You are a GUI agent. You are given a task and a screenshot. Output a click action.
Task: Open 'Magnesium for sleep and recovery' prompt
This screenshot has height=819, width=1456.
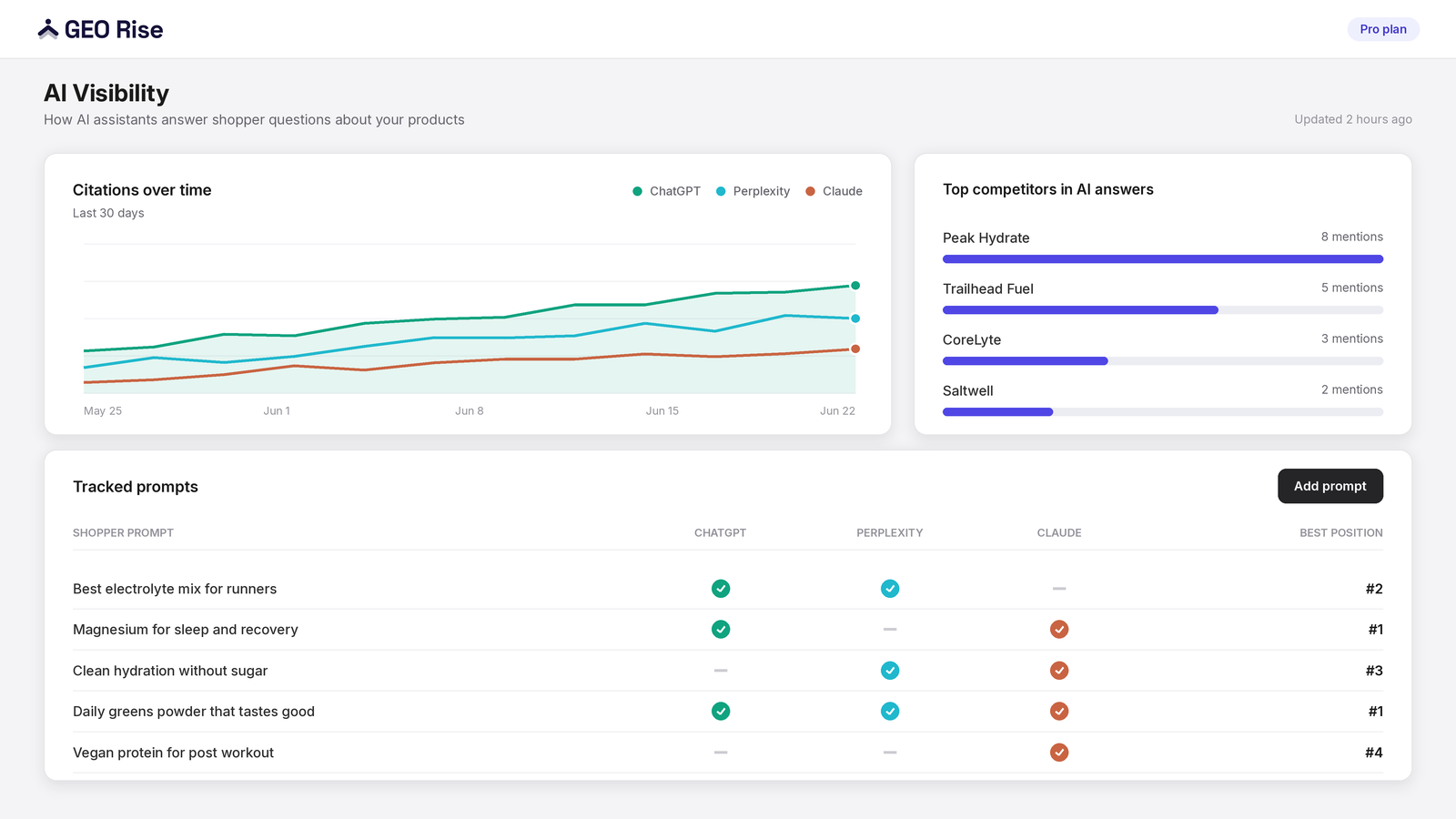click(186, 630)
